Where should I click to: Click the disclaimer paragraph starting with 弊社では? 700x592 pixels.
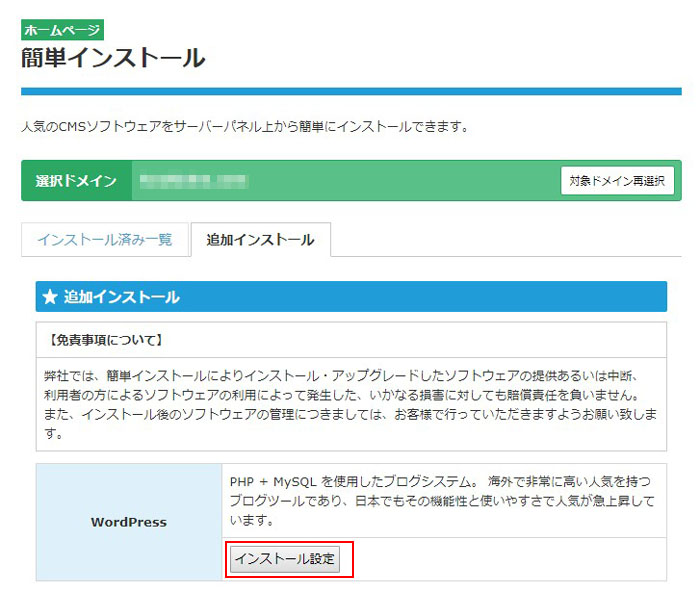pyautogui.click(x=350, y=404)
